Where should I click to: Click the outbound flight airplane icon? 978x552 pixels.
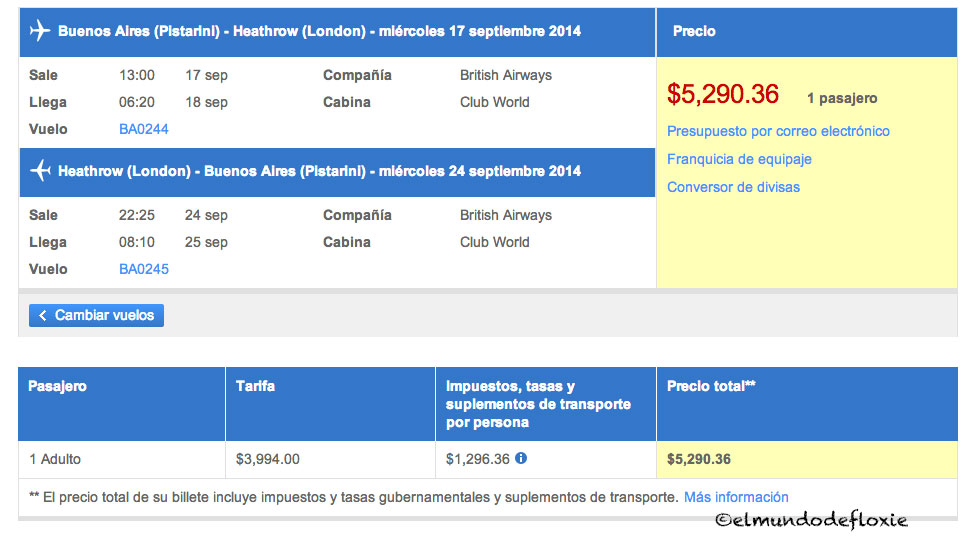40,31
